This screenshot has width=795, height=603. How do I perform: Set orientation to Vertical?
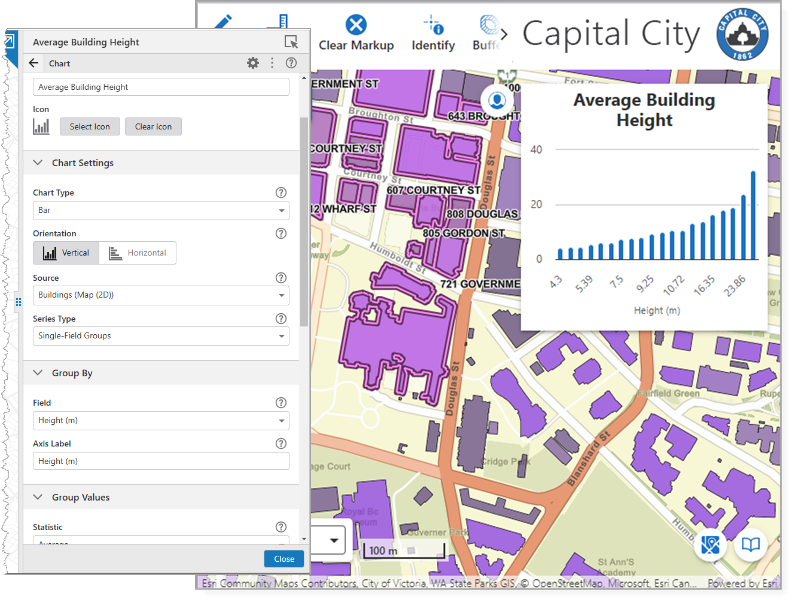pos(66,253)
